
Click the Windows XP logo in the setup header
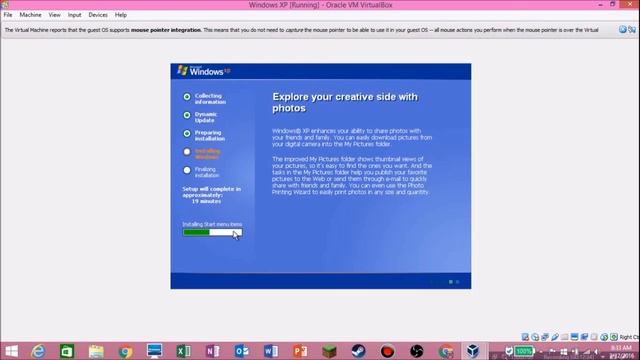pyautogui.click(x=204, y=71)
